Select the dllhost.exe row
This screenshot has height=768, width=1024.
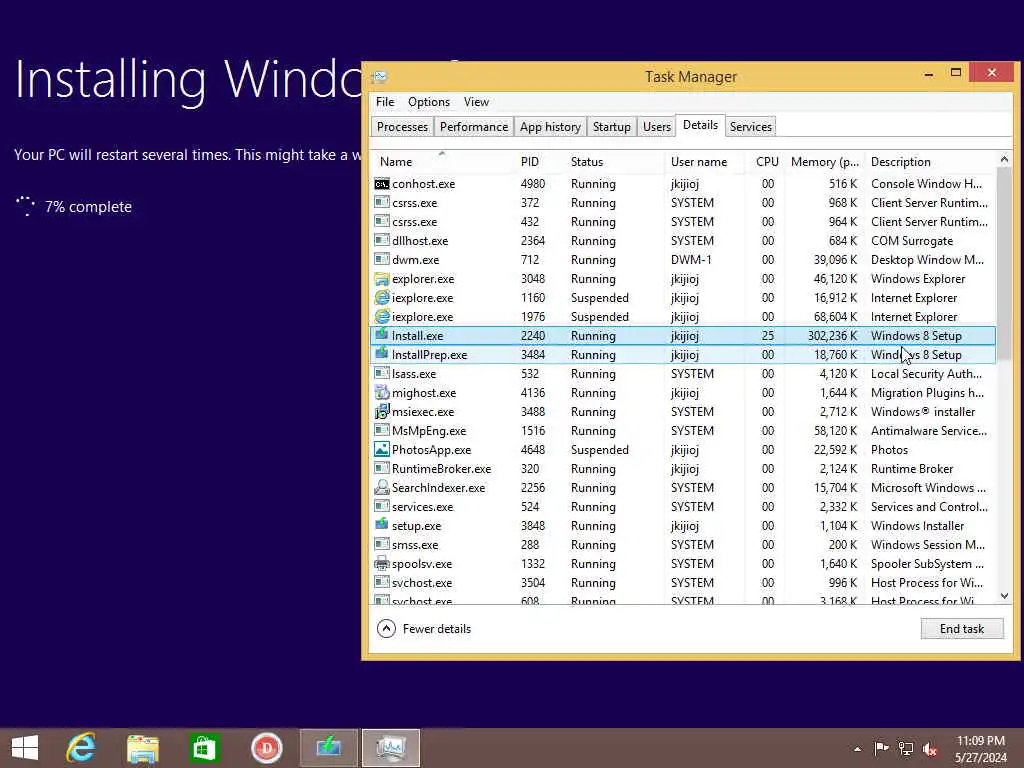[683, 241]
